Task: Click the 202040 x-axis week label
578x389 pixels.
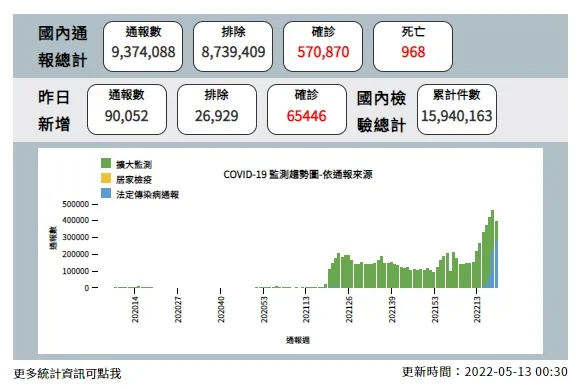Action: coord(221,310)
